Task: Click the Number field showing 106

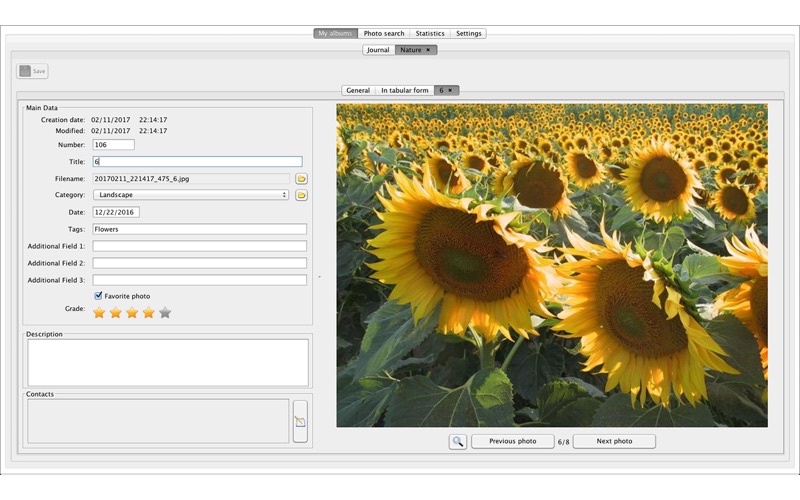Action: tap(113, 145)
